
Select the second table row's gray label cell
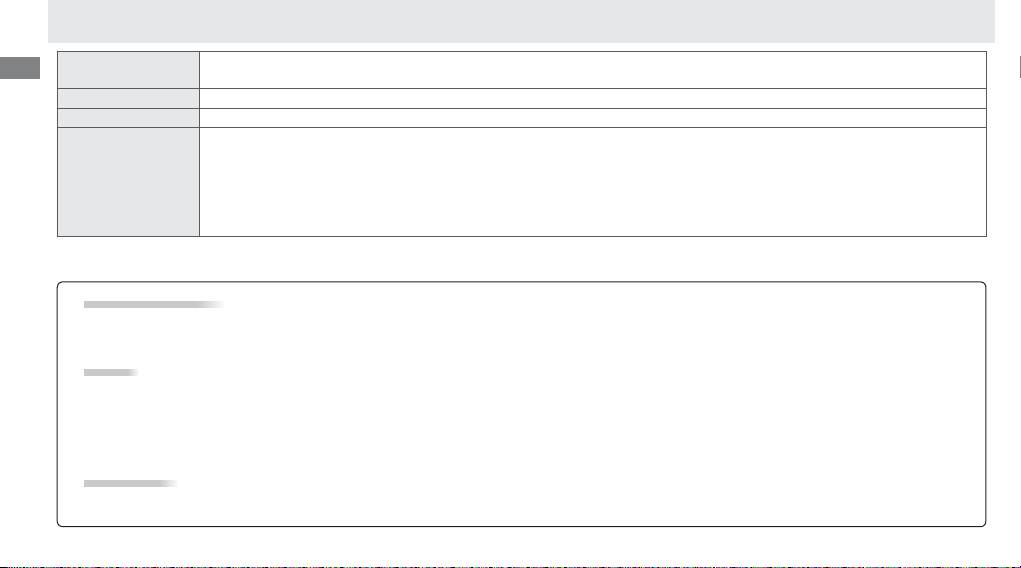click(128, 98)
